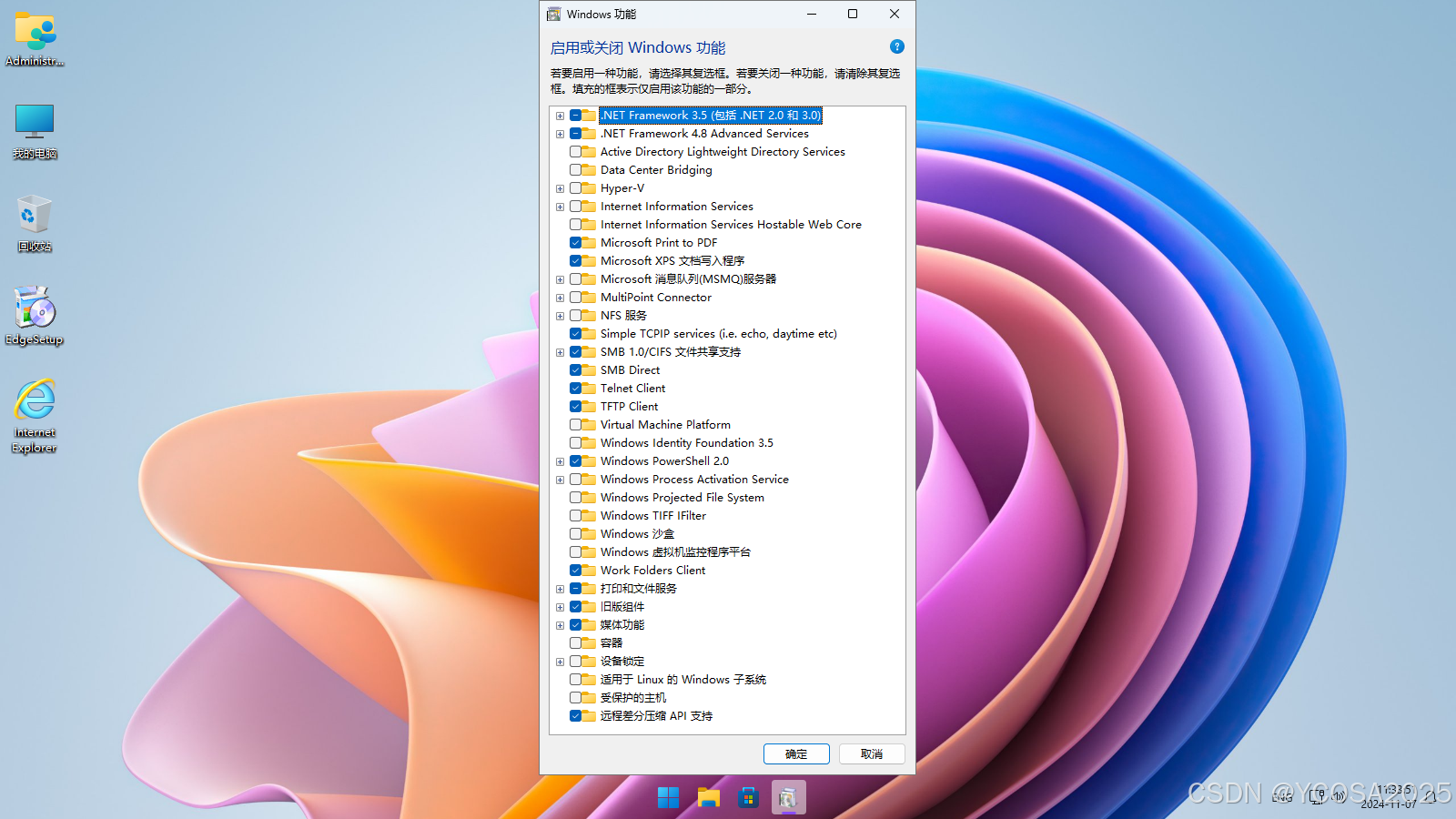Enable the Hyper-V checkbox
The image size is (1456, 819).
tap(575, 188)
